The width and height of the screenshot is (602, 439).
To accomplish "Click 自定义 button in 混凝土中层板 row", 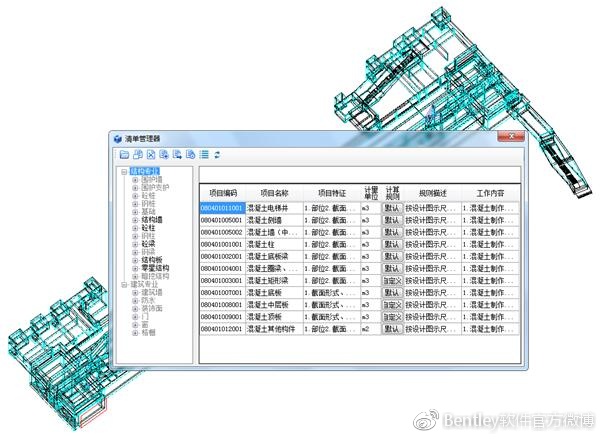I will coord(391,305).
